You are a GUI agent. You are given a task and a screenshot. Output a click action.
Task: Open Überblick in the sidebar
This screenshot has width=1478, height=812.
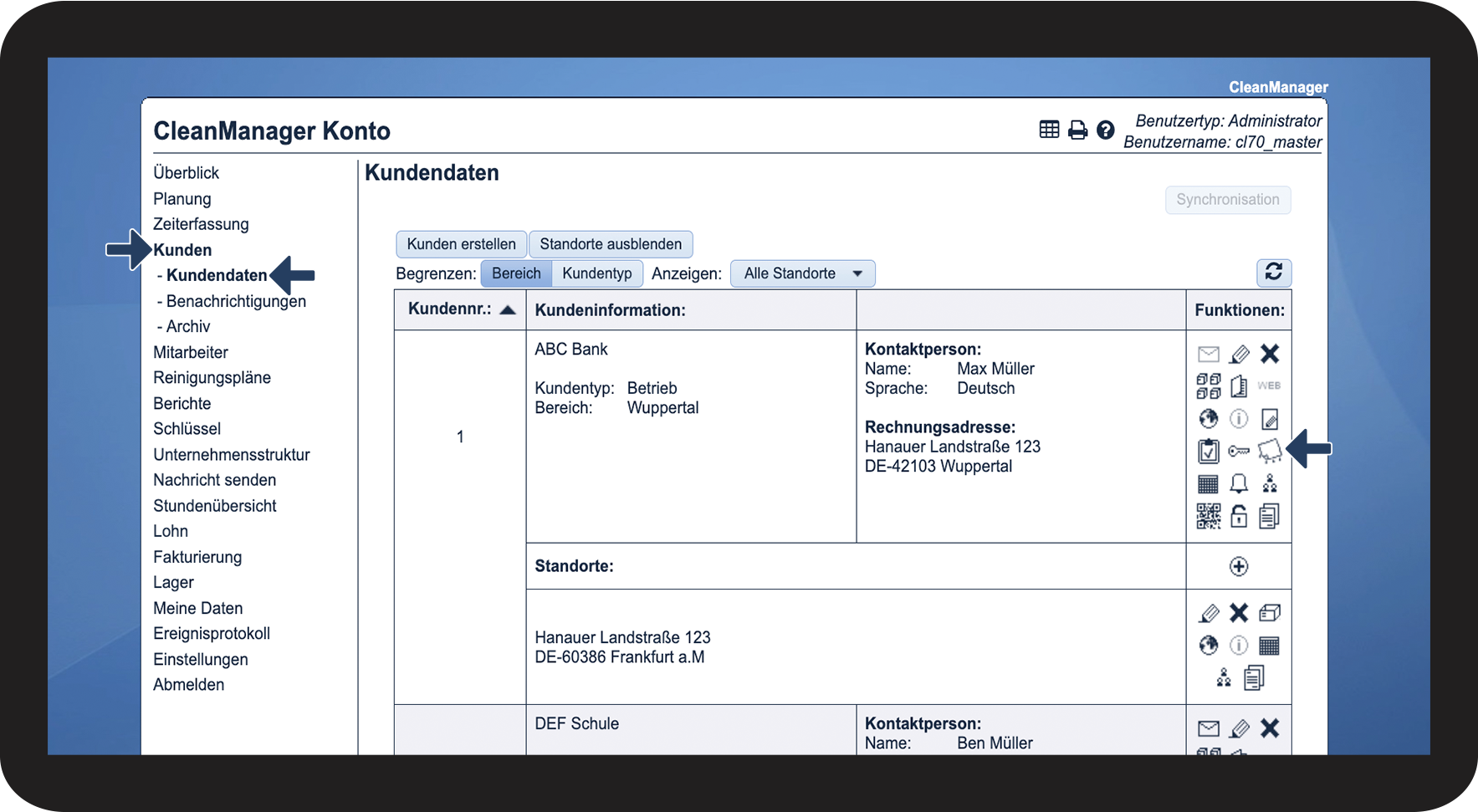[186, 173]
